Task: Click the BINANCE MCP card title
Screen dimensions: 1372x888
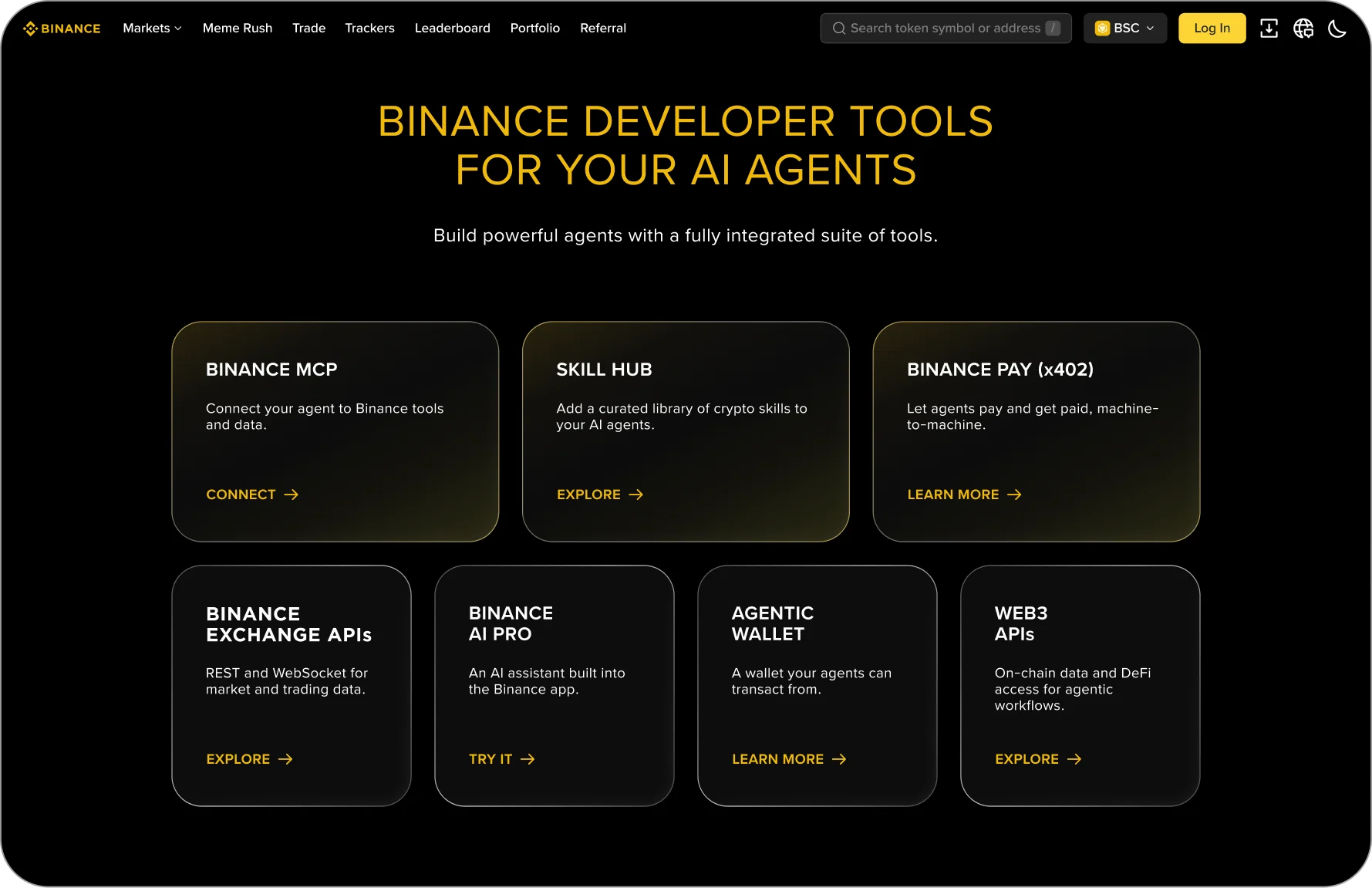Action: [271, 370]
